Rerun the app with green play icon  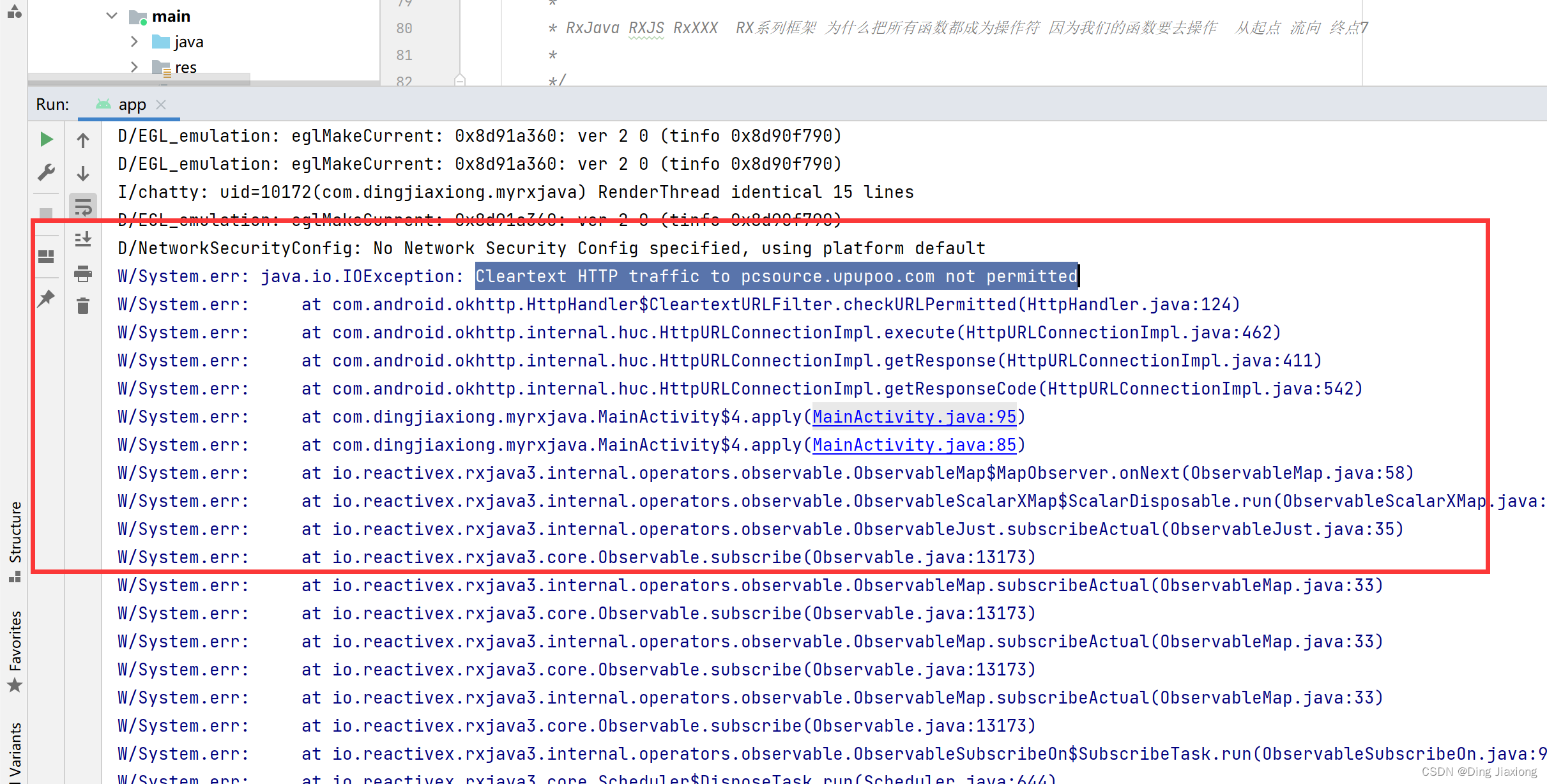click(46, 139)
